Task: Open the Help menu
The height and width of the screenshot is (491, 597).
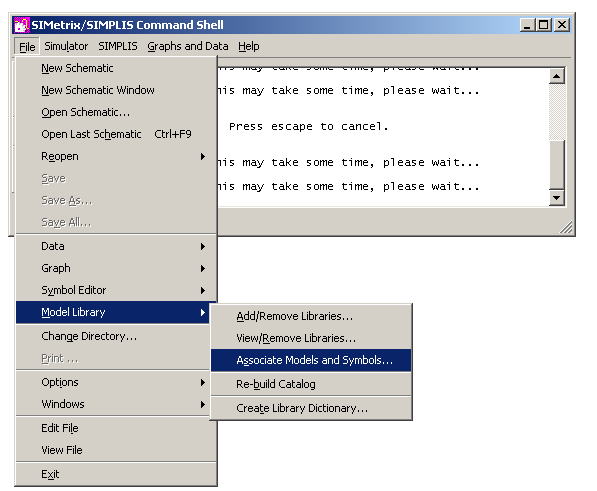Action: (249, 46)
